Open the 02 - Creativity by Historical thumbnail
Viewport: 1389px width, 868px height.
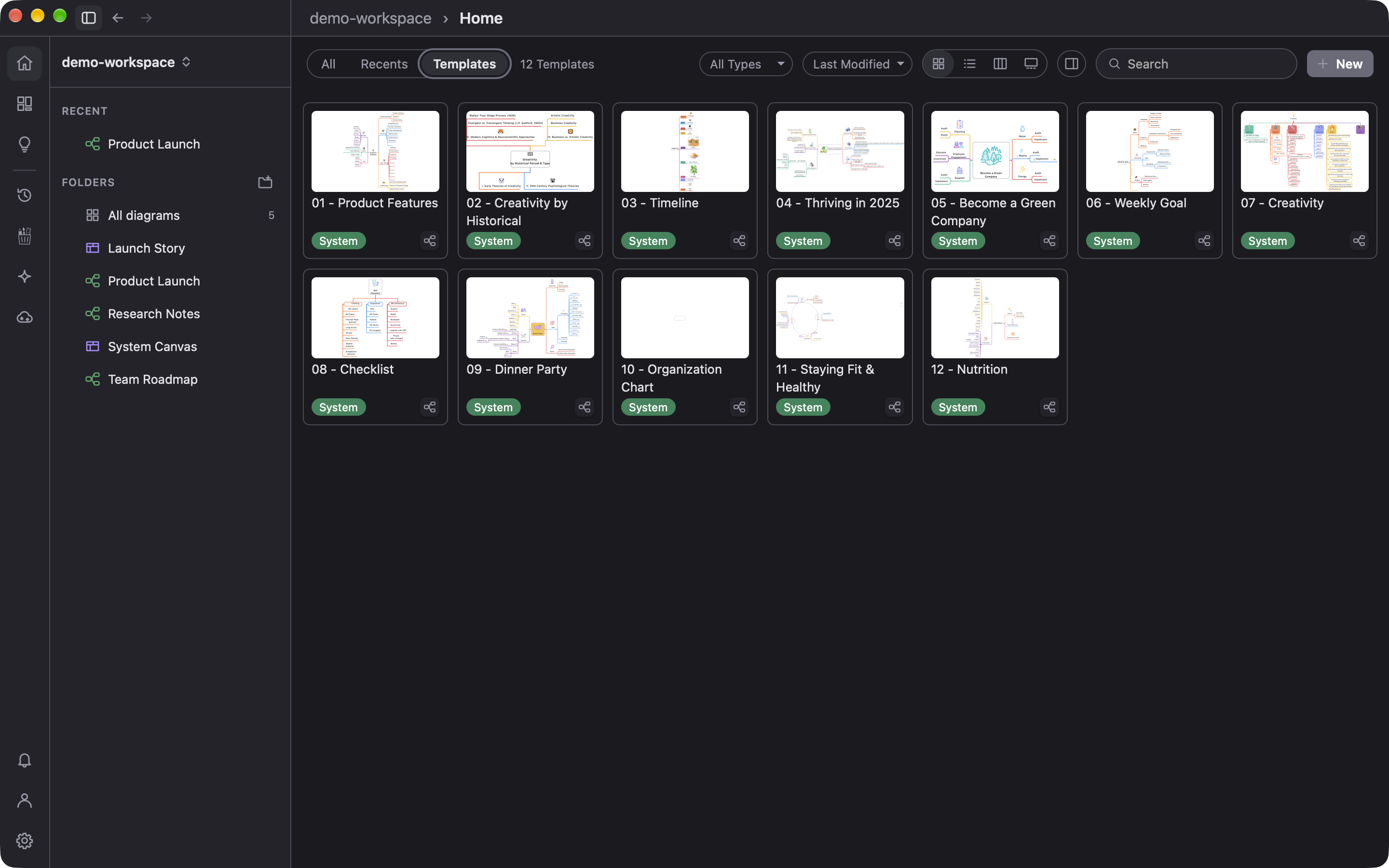[x=530, y=151]
